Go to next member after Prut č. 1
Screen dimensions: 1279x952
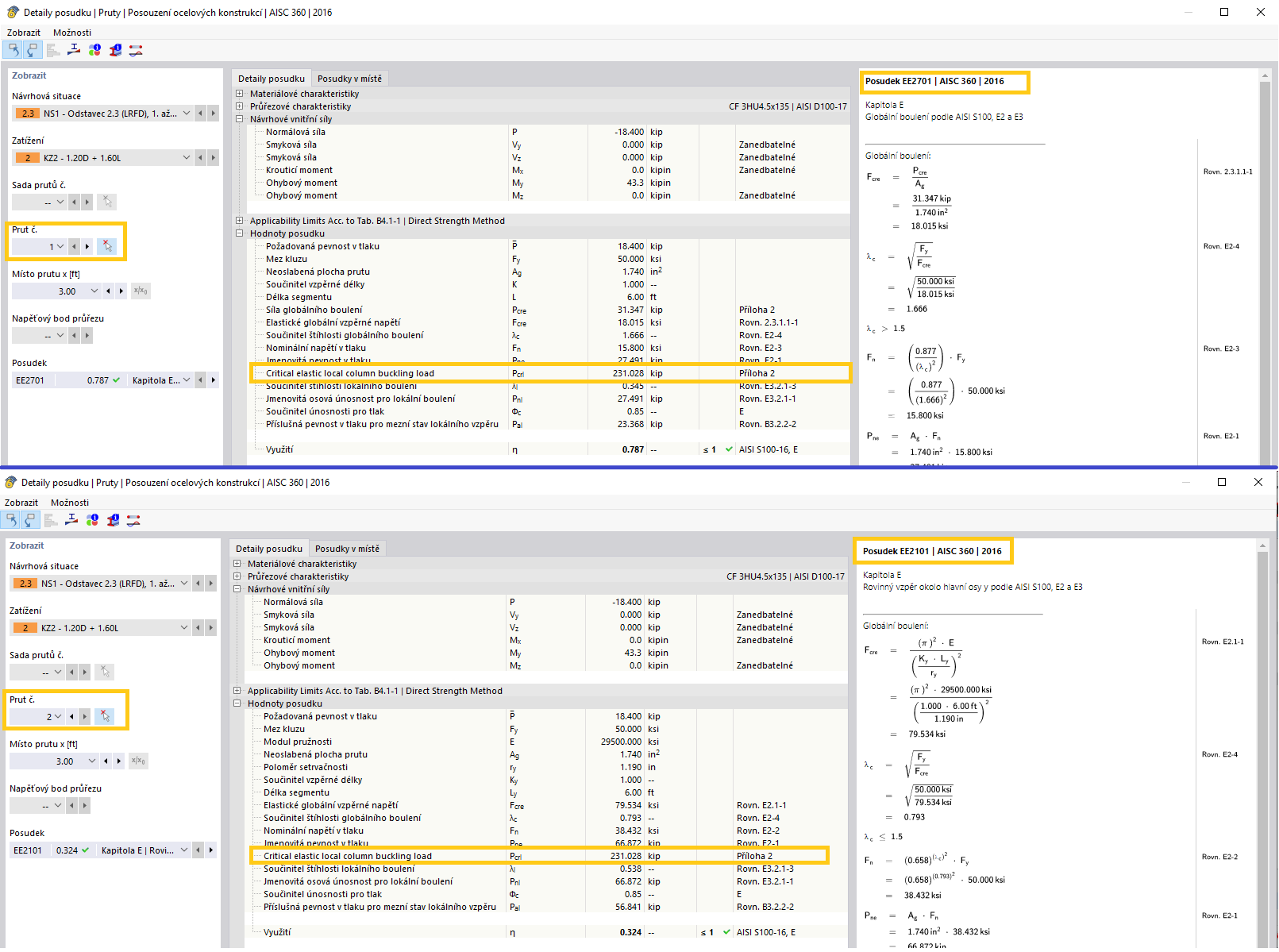point(87,247)
